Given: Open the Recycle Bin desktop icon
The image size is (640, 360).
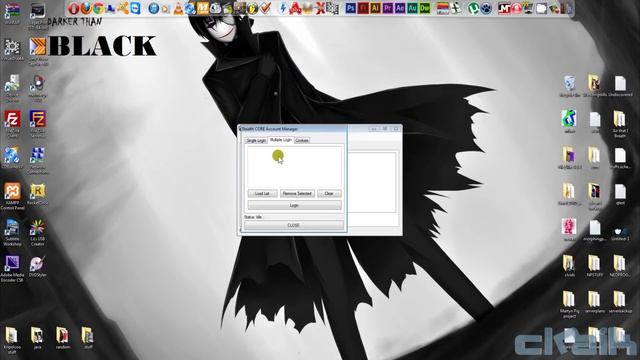Looking at the screenshot, I should tap(569, 86).
